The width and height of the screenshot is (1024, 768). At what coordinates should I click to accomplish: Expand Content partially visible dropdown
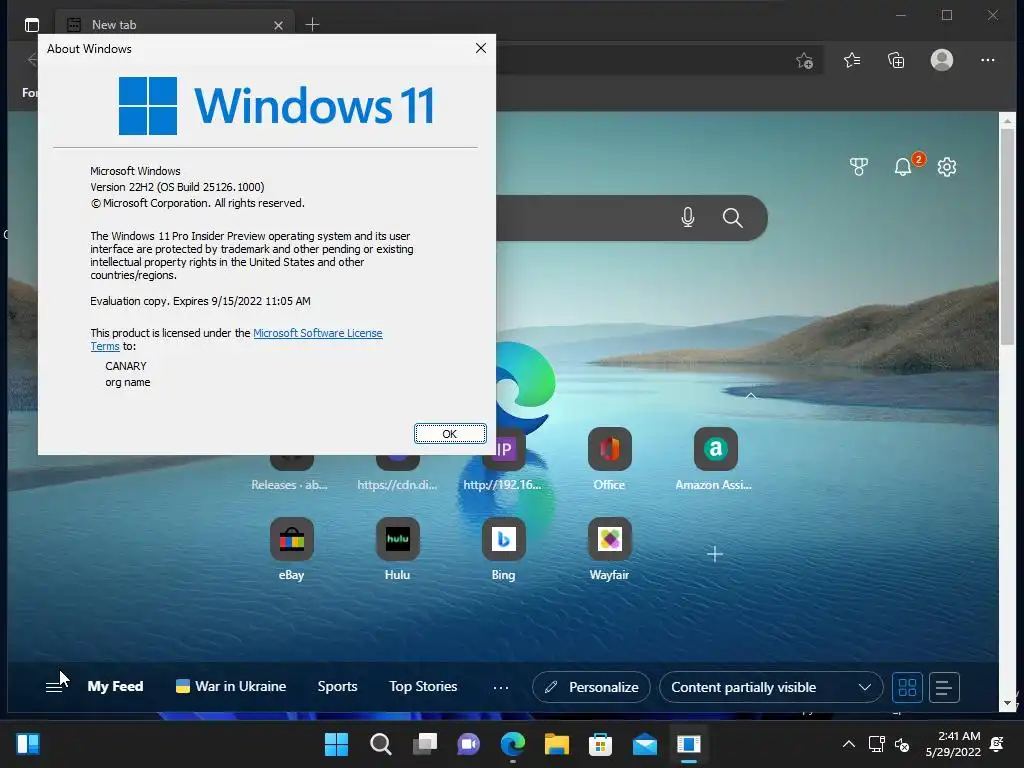pyautogui.click(x=771, y=687)
